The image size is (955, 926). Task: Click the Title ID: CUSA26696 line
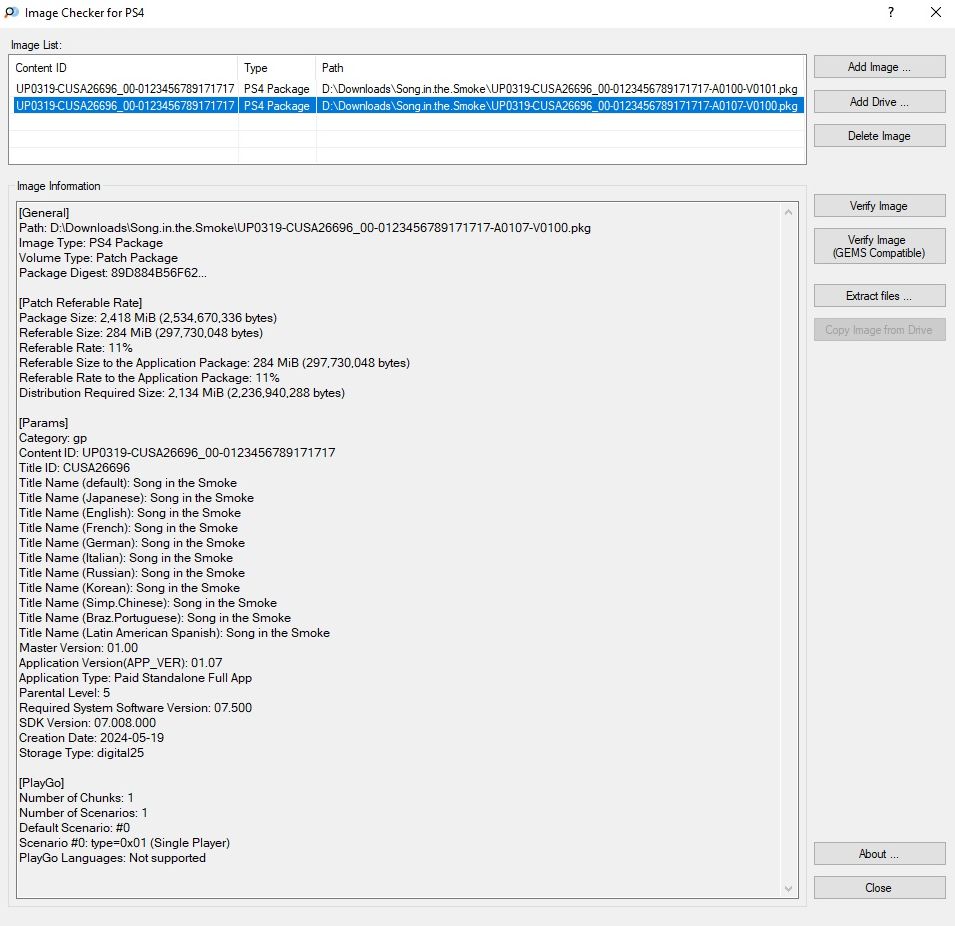pyautogui.click(x=74, y=468)
